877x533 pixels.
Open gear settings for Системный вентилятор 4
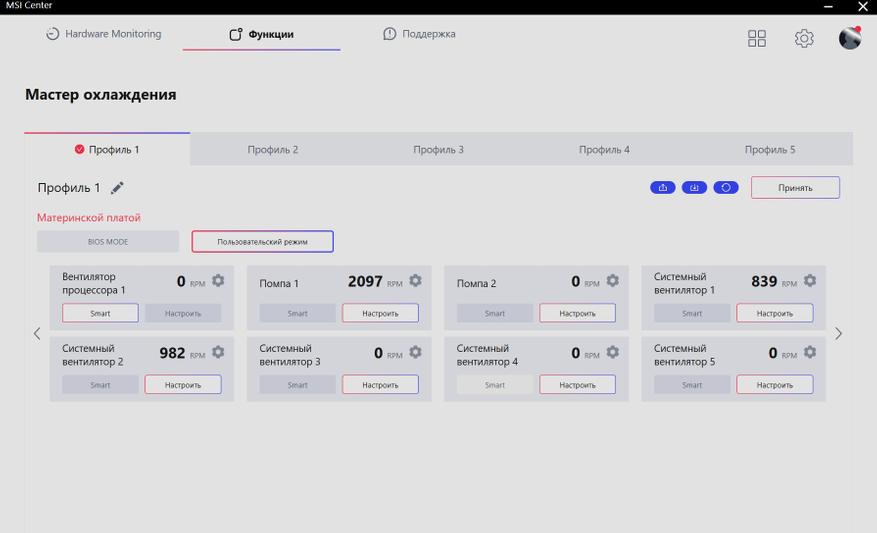[612, 352]
